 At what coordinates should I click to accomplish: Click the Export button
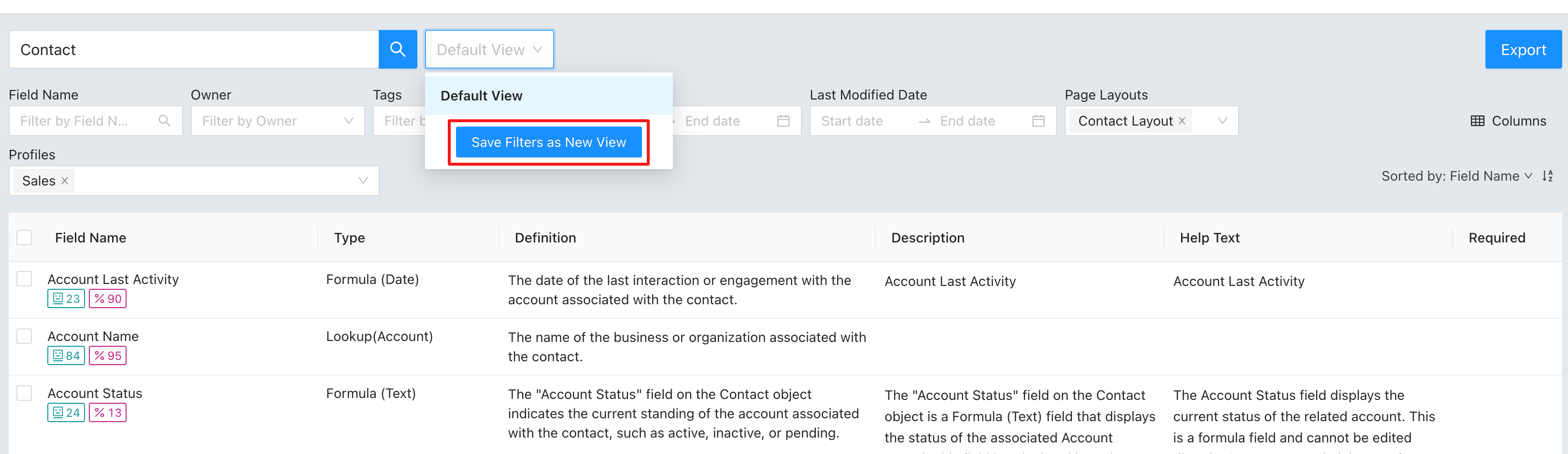pos(1523,49)
